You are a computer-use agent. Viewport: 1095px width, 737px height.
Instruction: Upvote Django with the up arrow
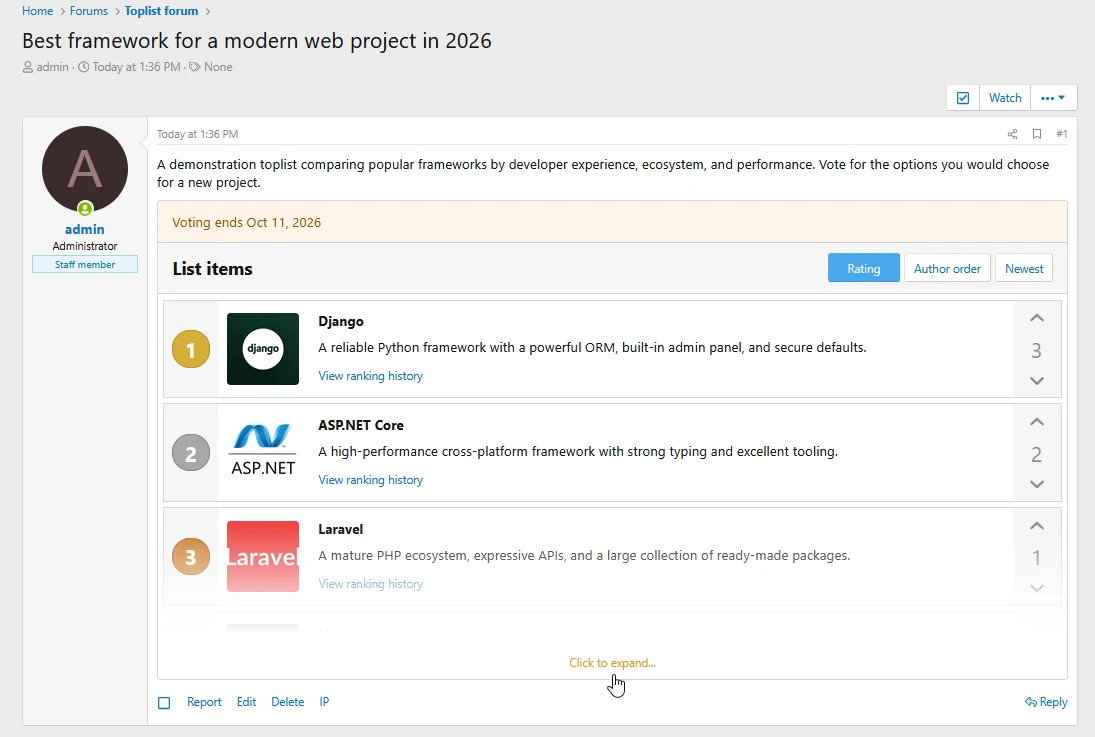[1037, 319]
